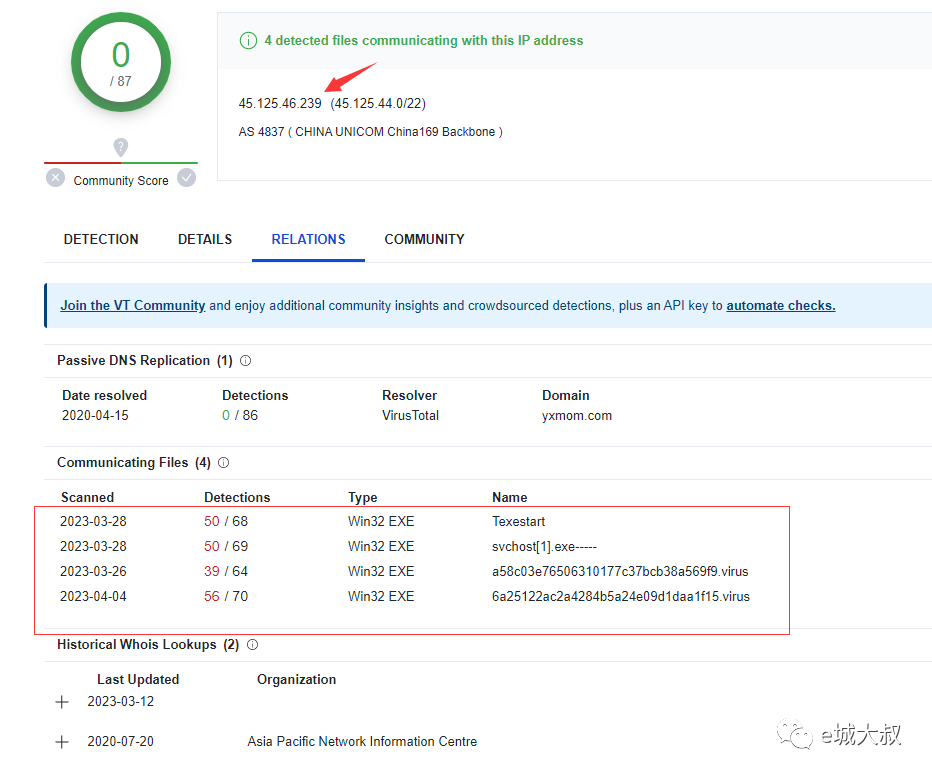
Task: Open the yxmom.com domain entry
Action: point(575,416)
